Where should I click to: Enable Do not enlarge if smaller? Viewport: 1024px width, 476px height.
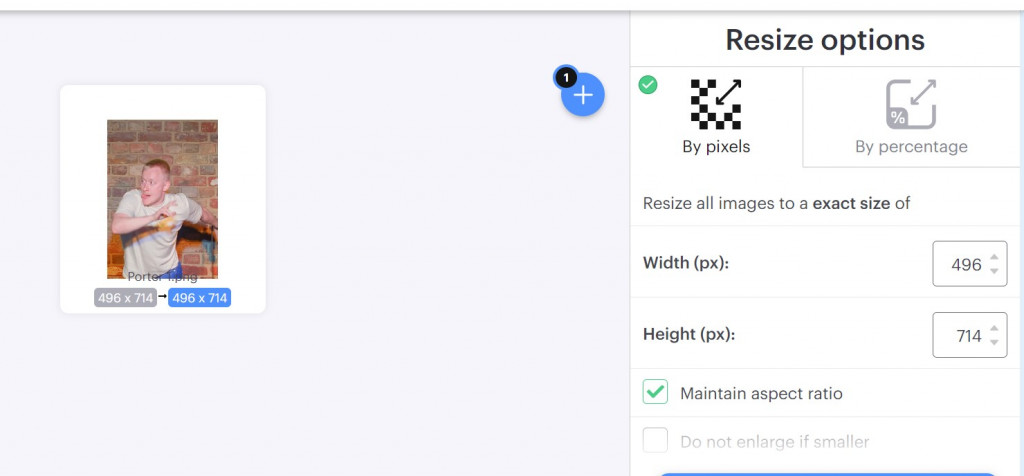point(655,440)
